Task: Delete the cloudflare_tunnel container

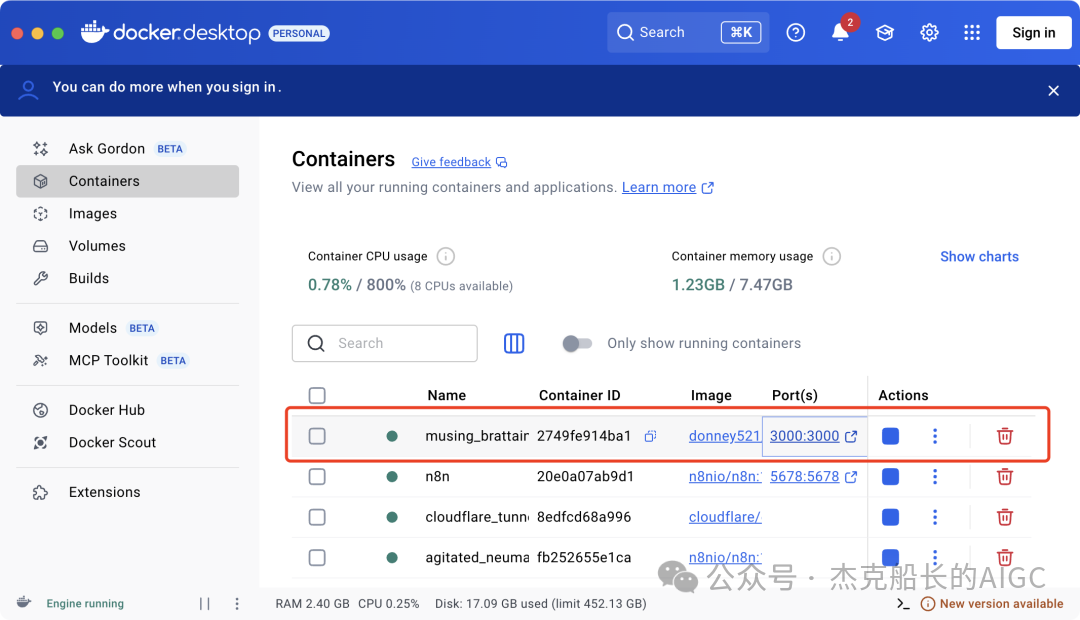Action: [x=1005, y=517]
